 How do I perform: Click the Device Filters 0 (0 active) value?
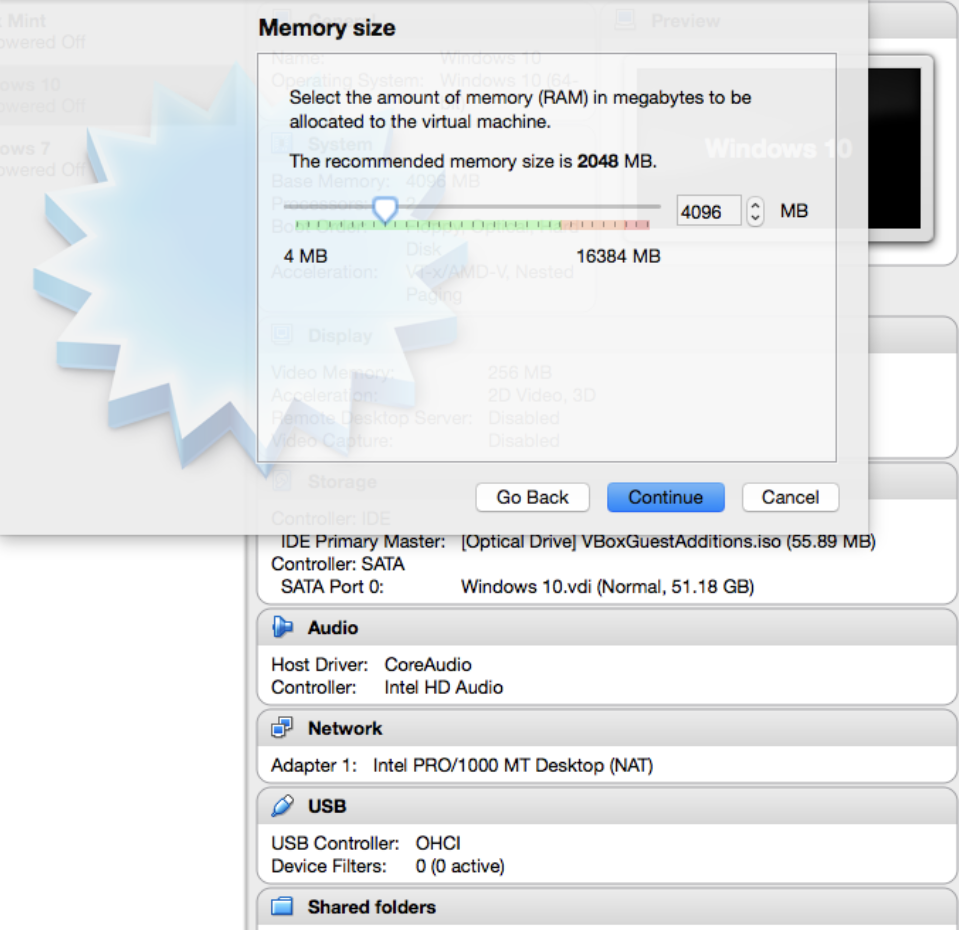coord(460,866)
